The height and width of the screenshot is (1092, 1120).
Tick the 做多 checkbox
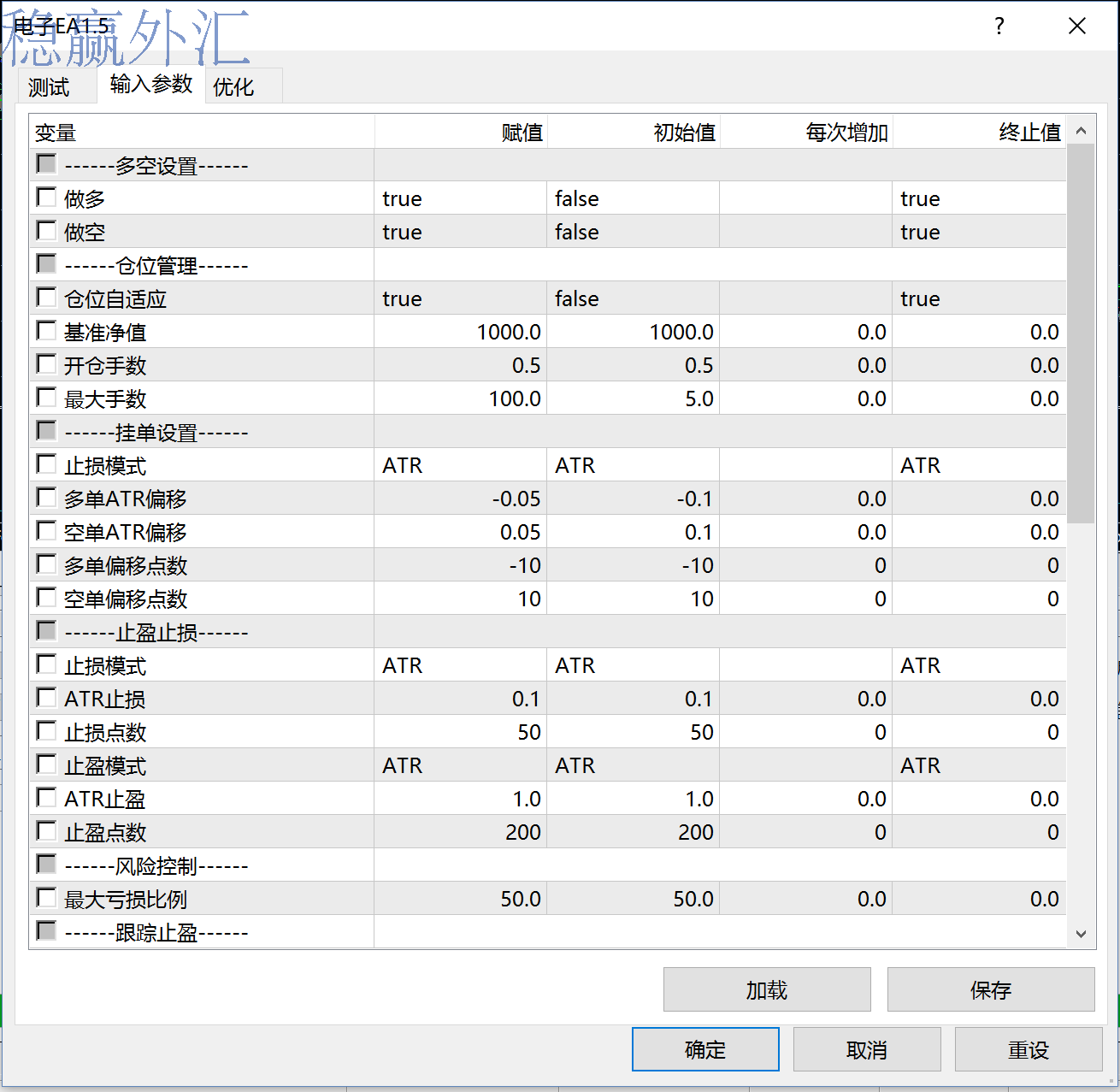pos(46,198)
